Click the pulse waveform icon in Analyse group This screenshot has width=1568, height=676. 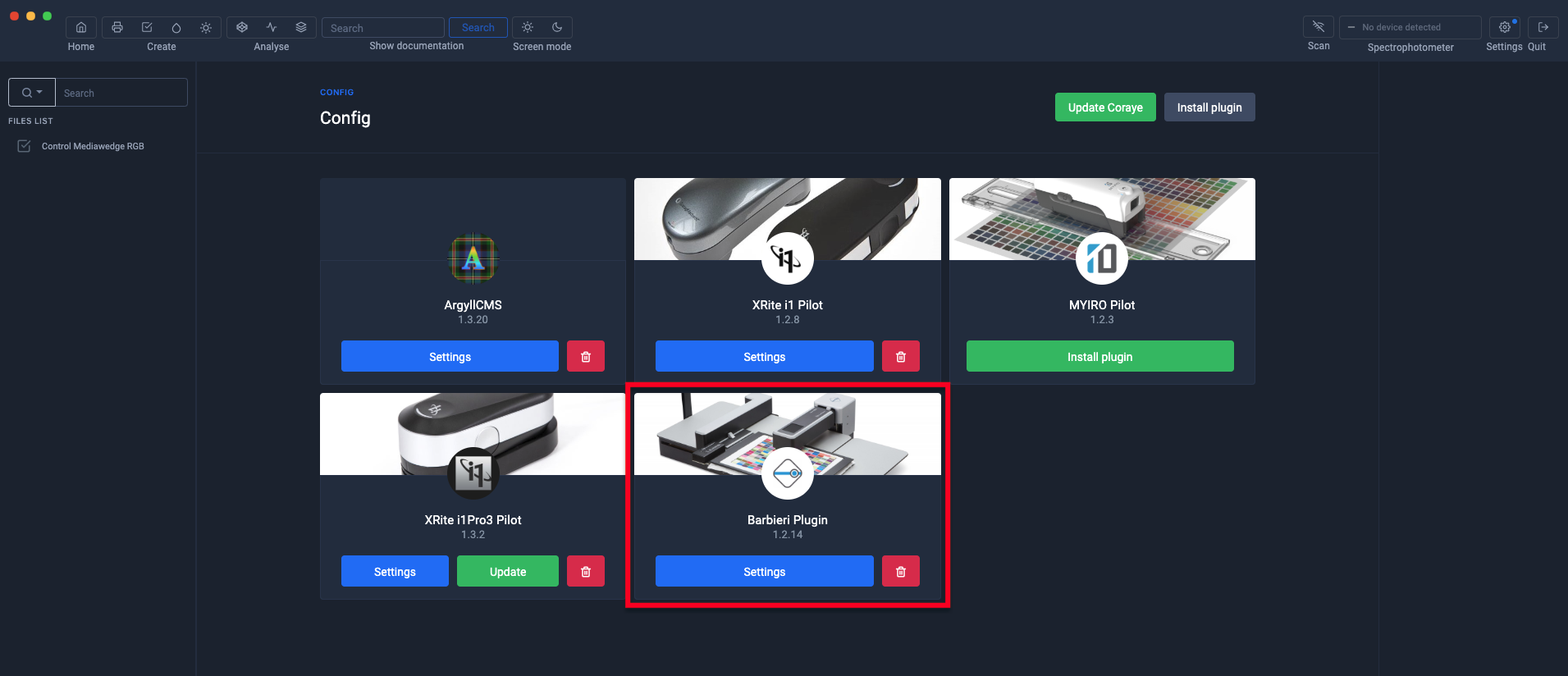point(272,28)
